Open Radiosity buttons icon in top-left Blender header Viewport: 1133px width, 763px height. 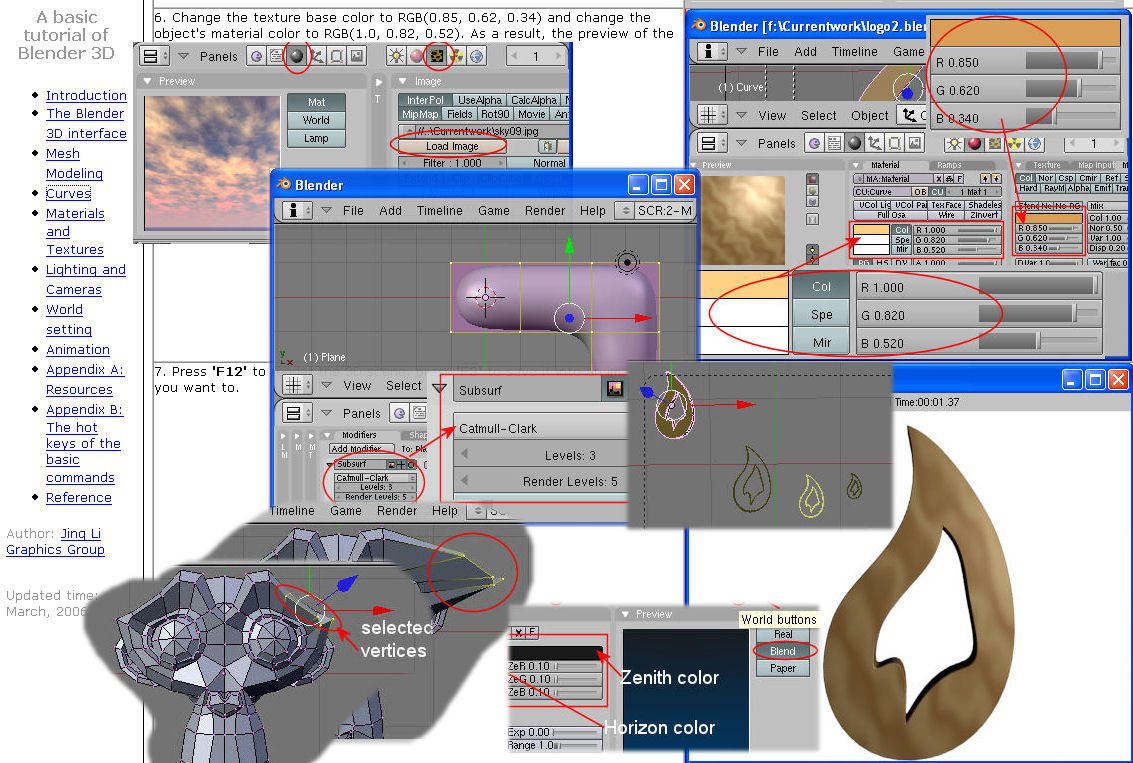point(457,56)
